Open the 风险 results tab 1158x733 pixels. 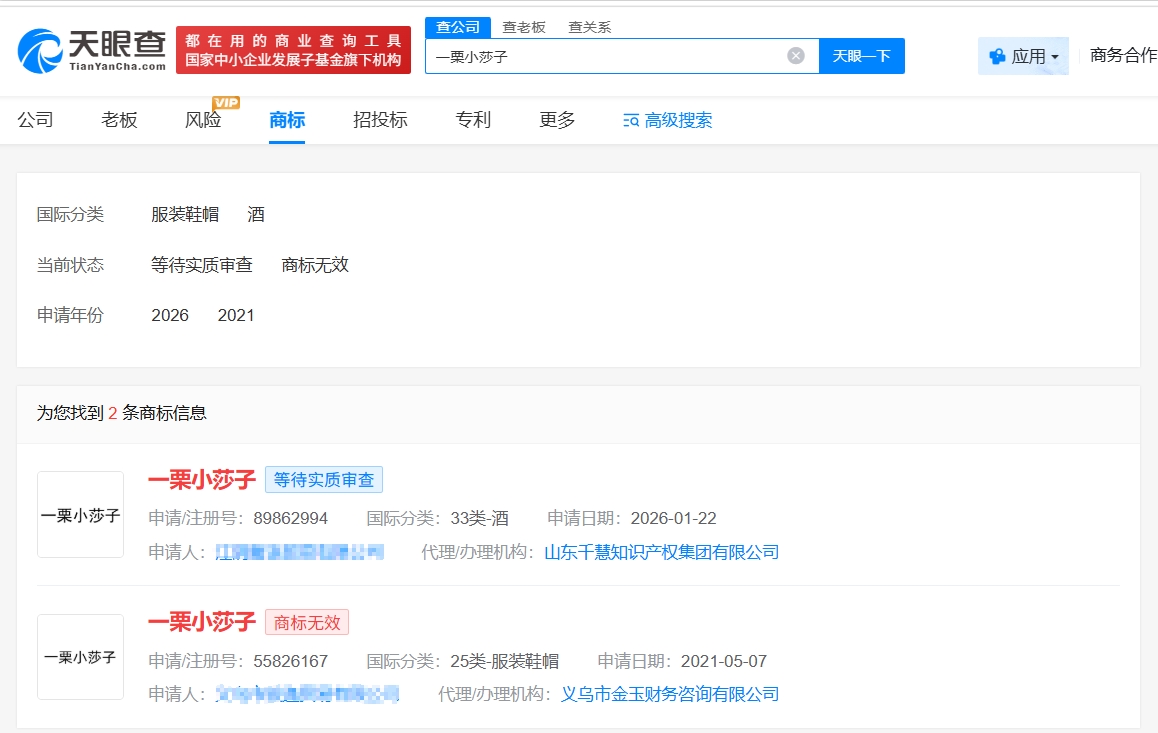(x=203, y=120)
